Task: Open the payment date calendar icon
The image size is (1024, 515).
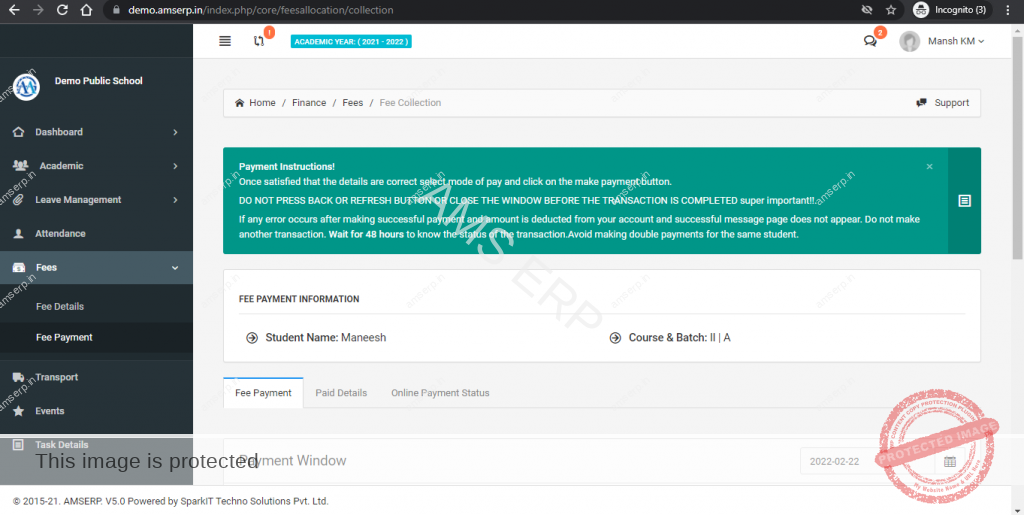Action: (x=950, y=461)
